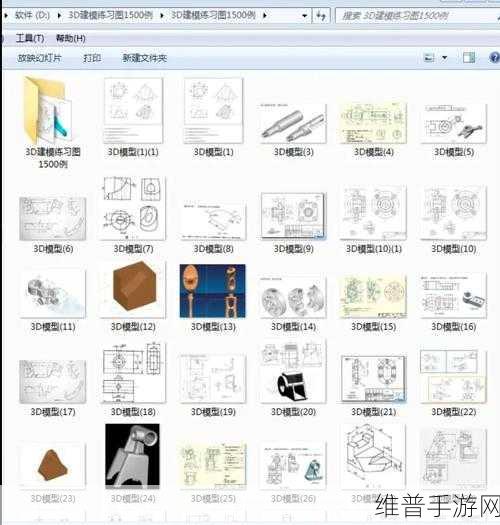The width and height of the screenshot is (500, 525).
Task: Expand arrow after 软件 (D:)
Action: point(59,15)
